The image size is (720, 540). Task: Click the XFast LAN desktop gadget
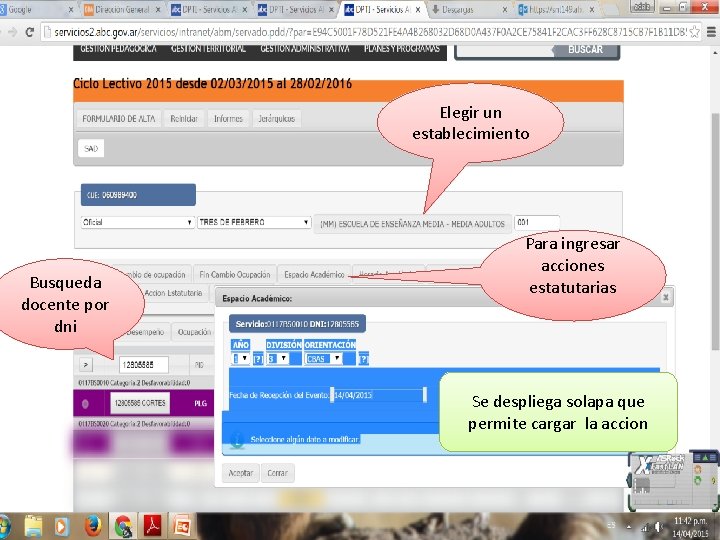673,481
